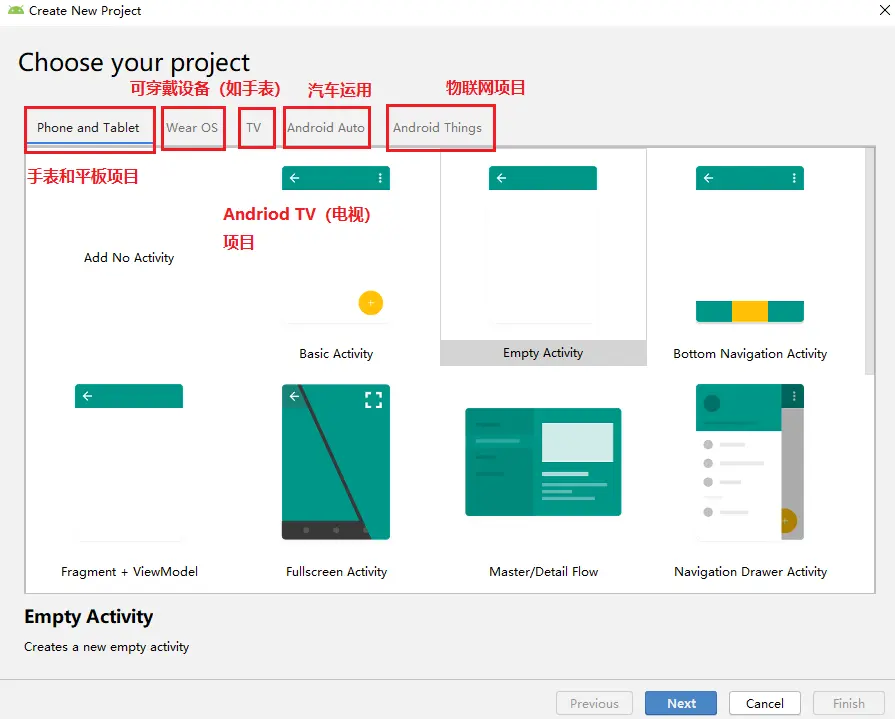Click the Cancel button
Viewport: 895px width, 719px height.
tap(765, 703)
